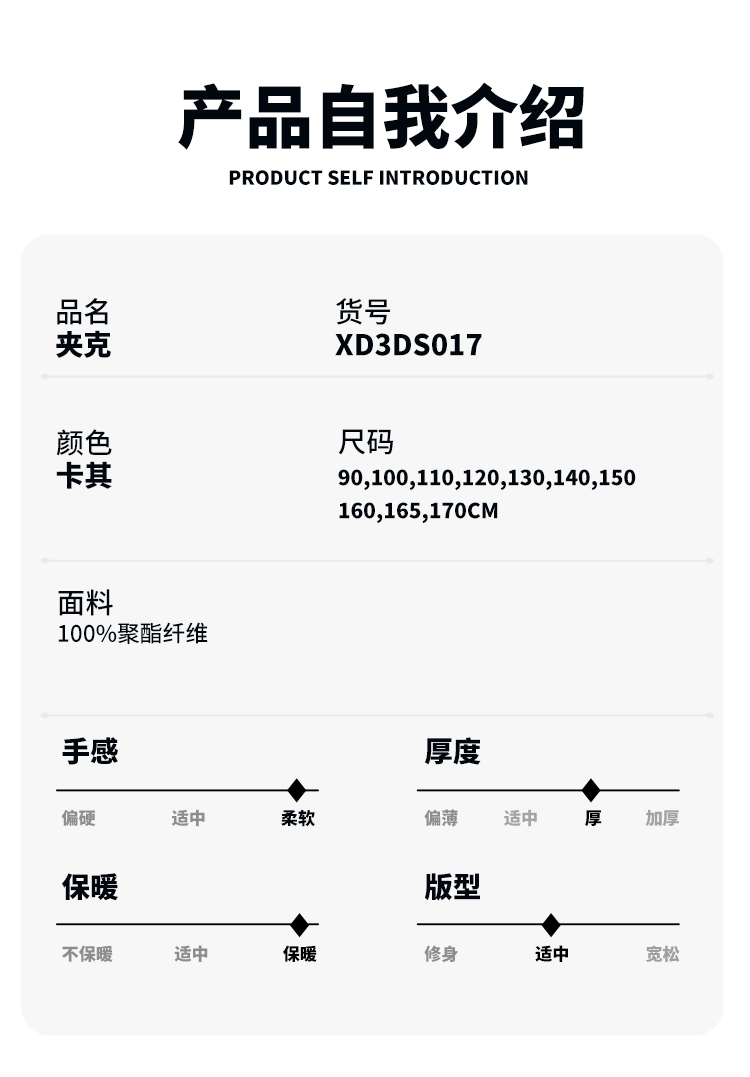Select the 不保暖 option
The height and width of the screenshot is (1077, 750).
pyautogui.click(x=88, y=954)
